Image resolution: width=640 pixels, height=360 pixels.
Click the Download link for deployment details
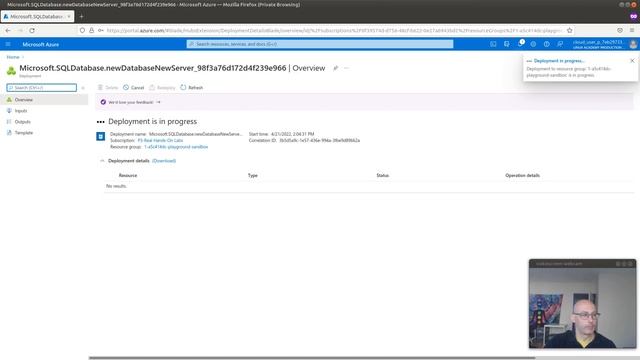click(x=164, y=161)
